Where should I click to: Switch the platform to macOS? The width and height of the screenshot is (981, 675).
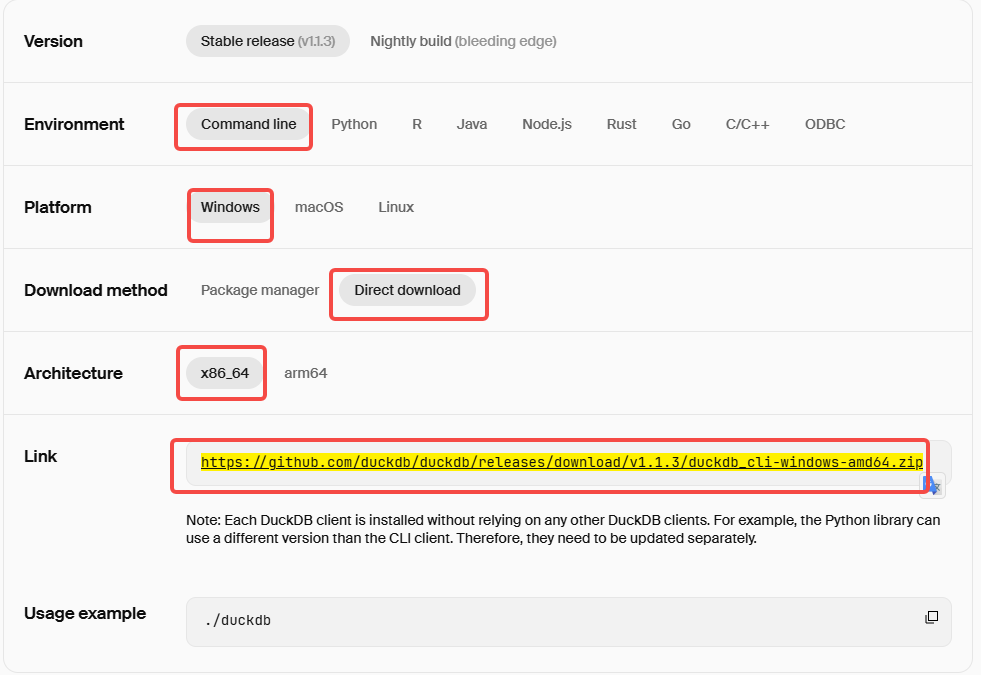coord(319,207)
